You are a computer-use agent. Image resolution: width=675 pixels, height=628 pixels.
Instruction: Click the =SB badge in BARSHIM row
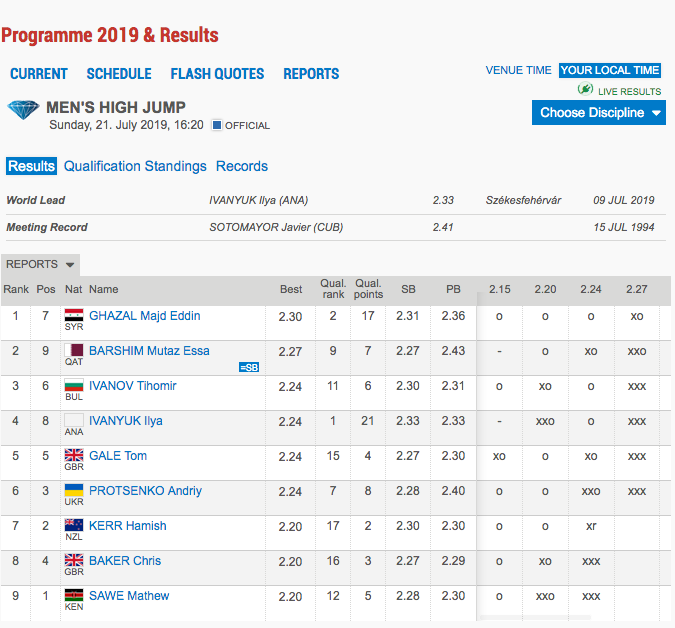[x=249, y=367]
